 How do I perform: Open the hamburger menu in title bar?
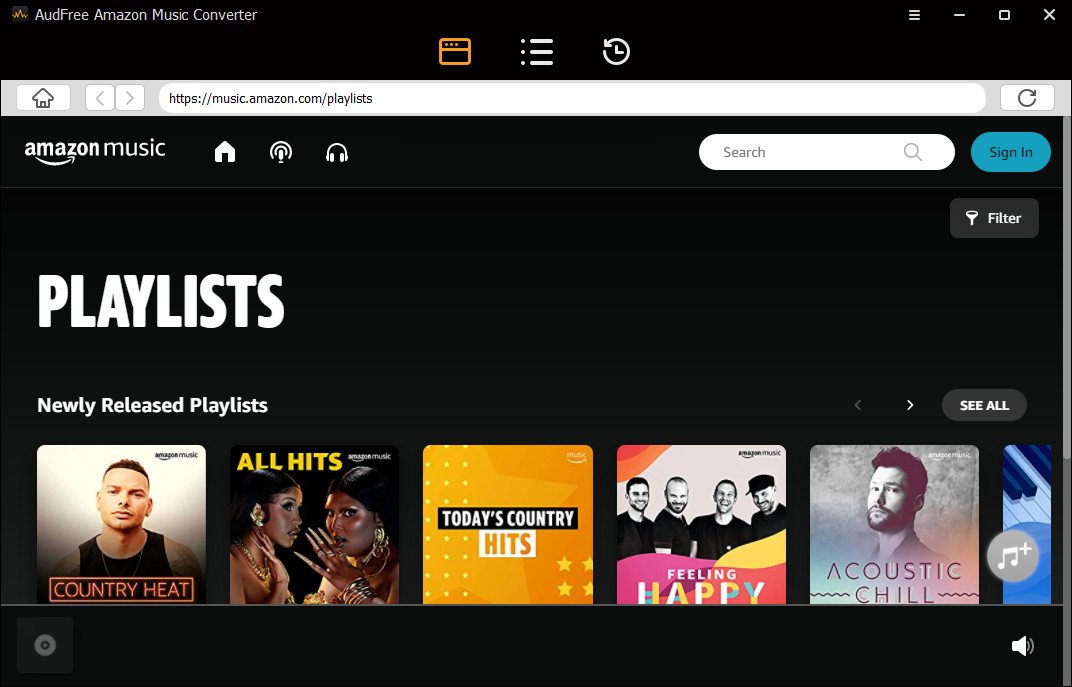click(x=914, y=15)
